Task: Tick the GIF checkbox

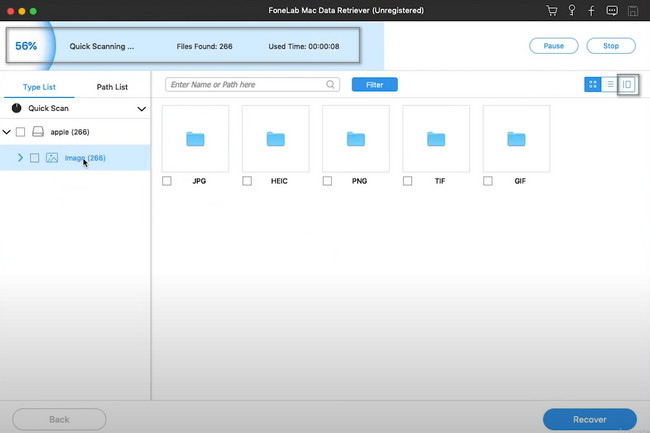Action: pos(488,181)
